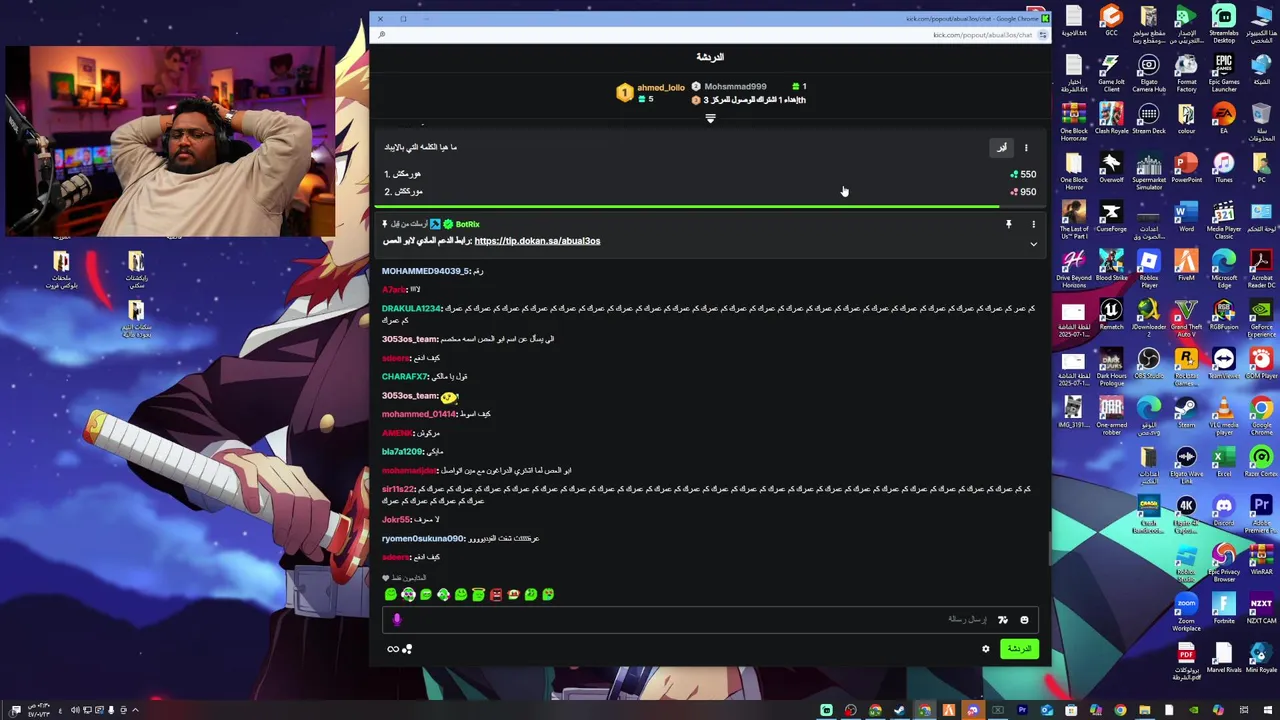Open Excel desktop icon
1280x720 pixels.
pyautogui.click(x=1223, y=462)
